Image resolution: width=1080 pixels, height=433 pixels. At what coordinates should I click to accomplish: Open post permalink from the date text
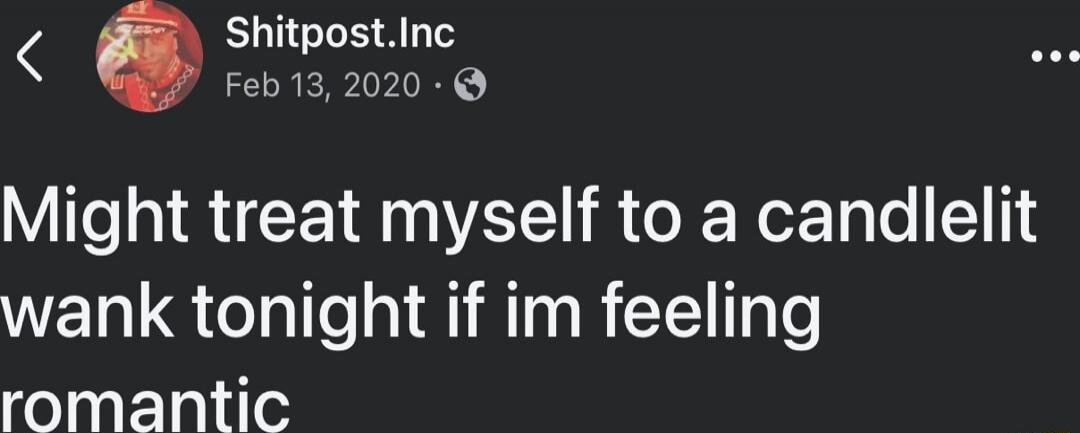pyautogui.click(x=323, y=89)
